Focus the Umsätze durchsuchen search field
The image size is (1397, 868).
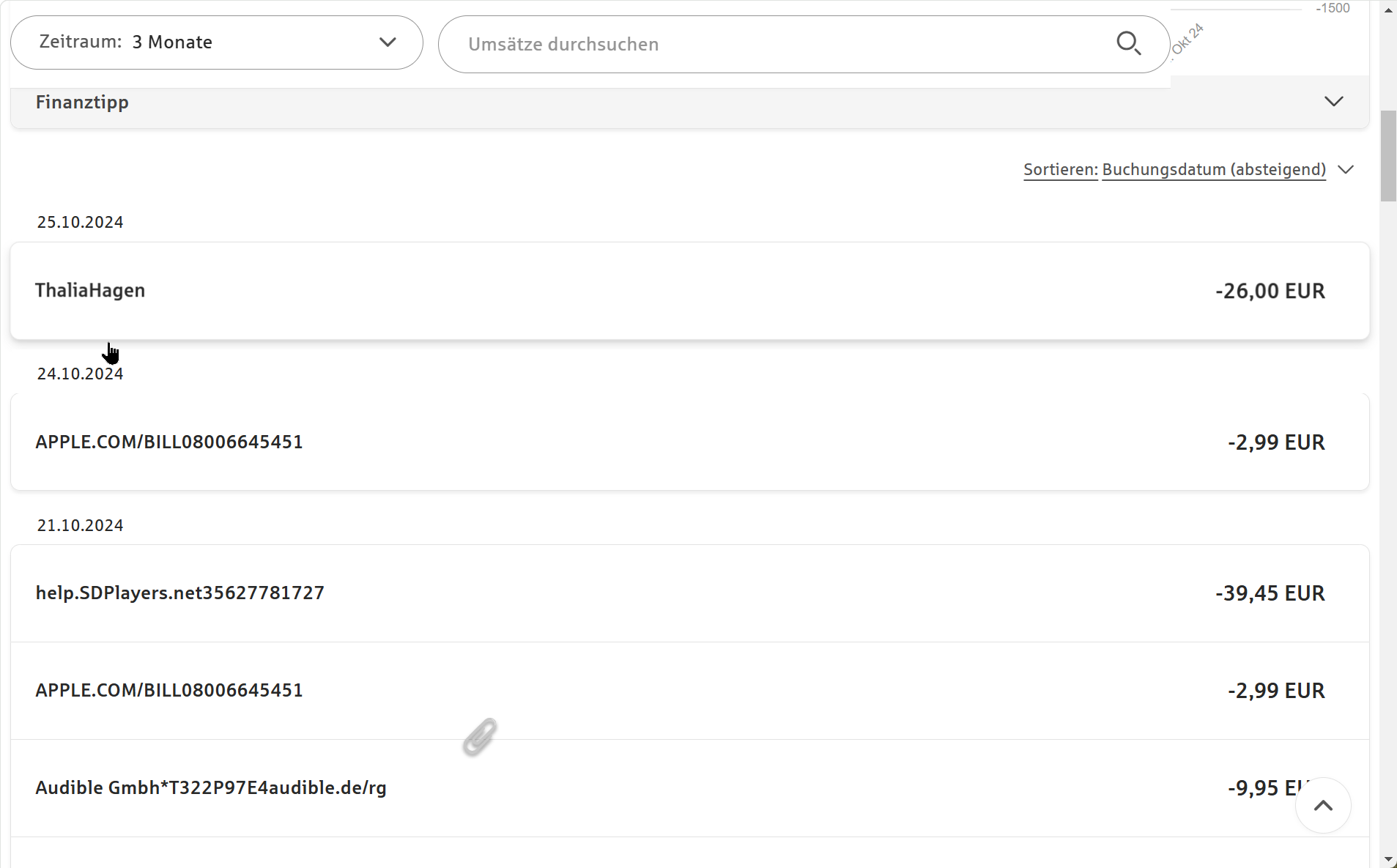(804, 44)
